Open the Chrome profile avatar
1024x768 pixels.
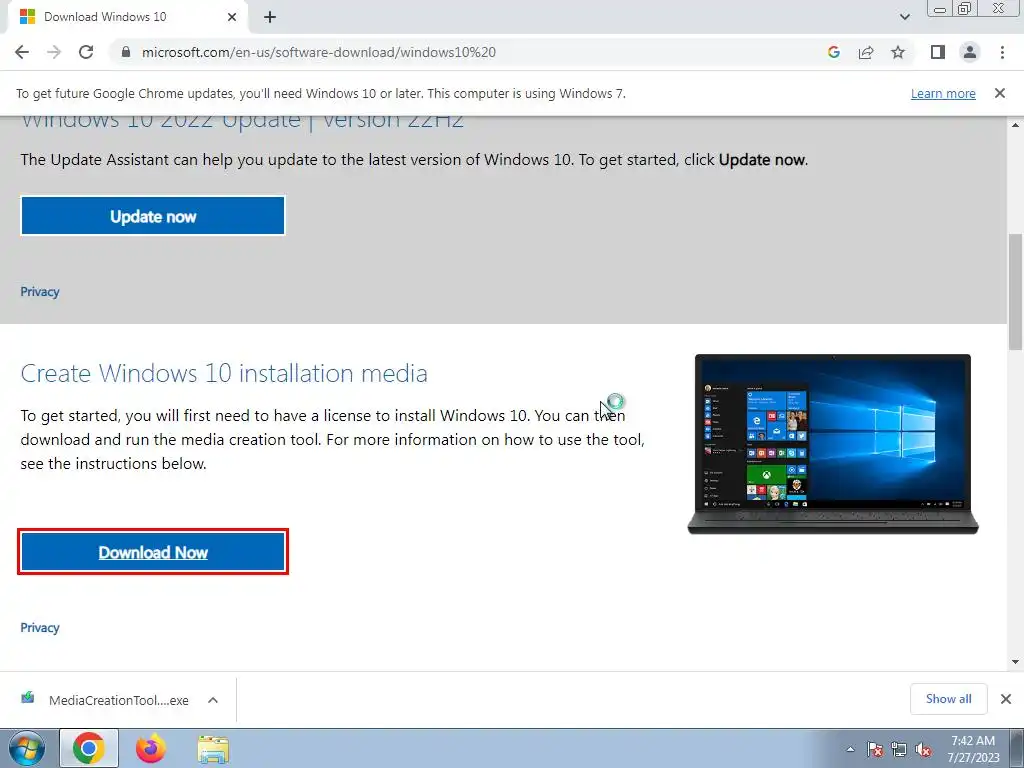pos(970,52)
